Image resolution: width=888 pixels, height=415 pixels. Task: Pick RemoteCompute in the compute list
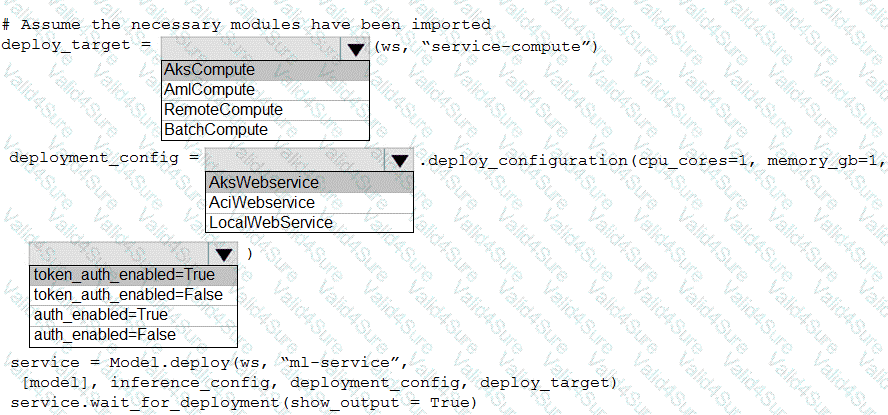[265, 109]
